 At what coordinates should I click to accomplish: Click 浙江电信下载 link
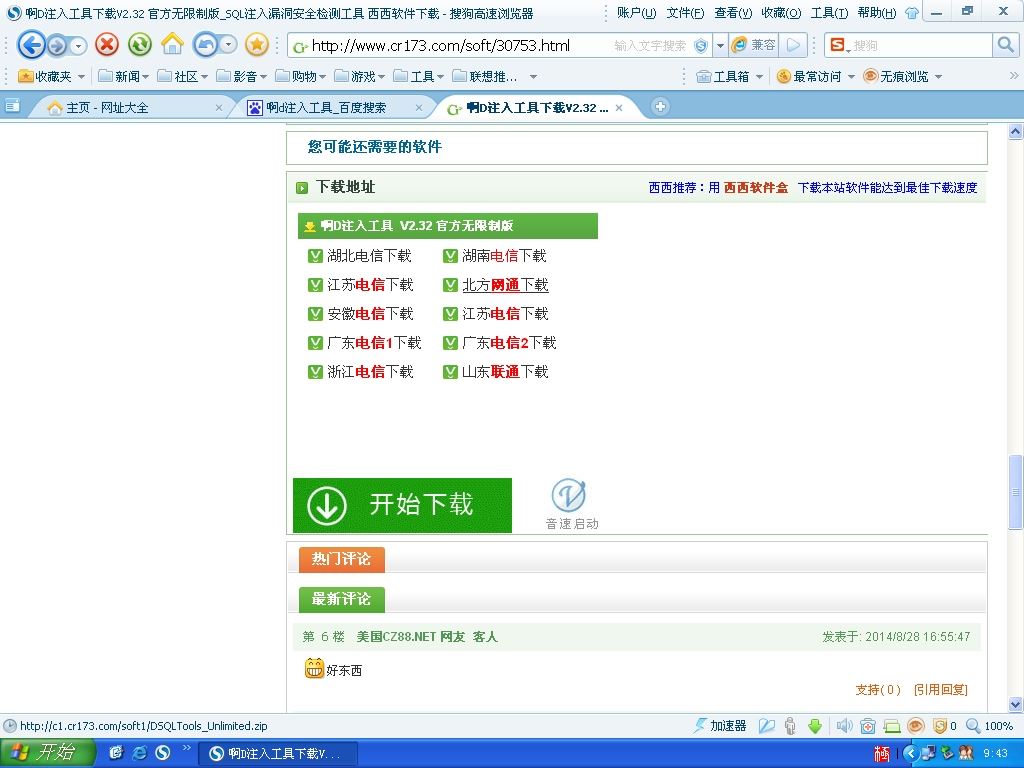tap(370, 372)
